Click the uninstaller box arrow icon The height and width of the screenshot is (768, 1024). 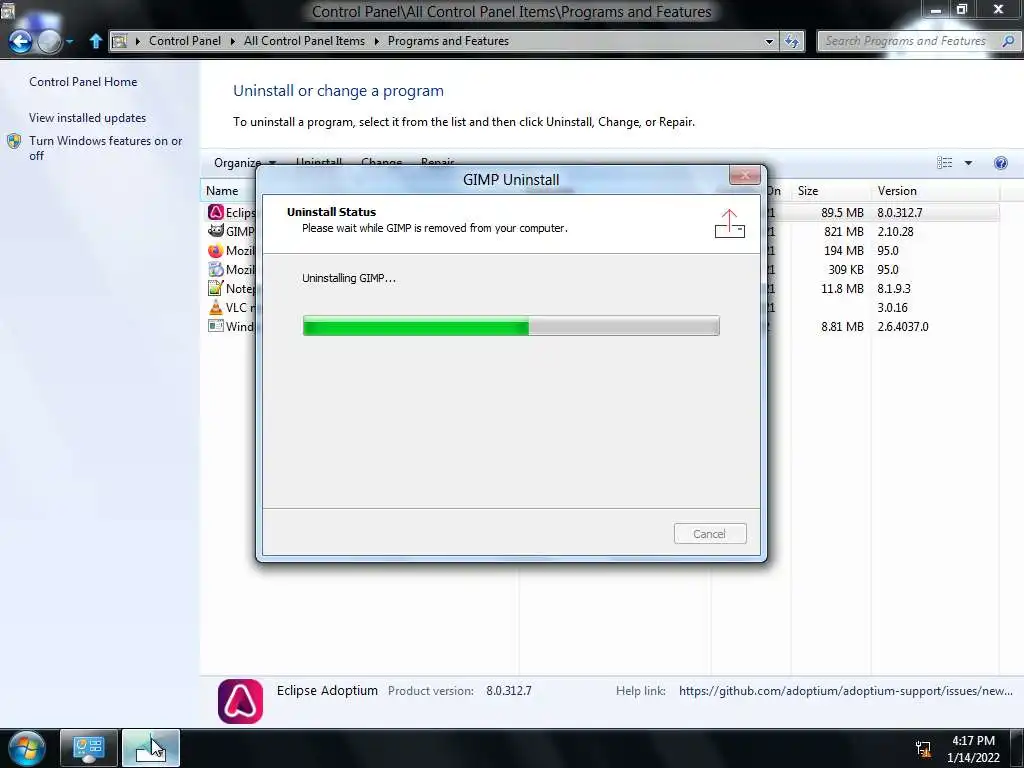(x=729, y=223)
